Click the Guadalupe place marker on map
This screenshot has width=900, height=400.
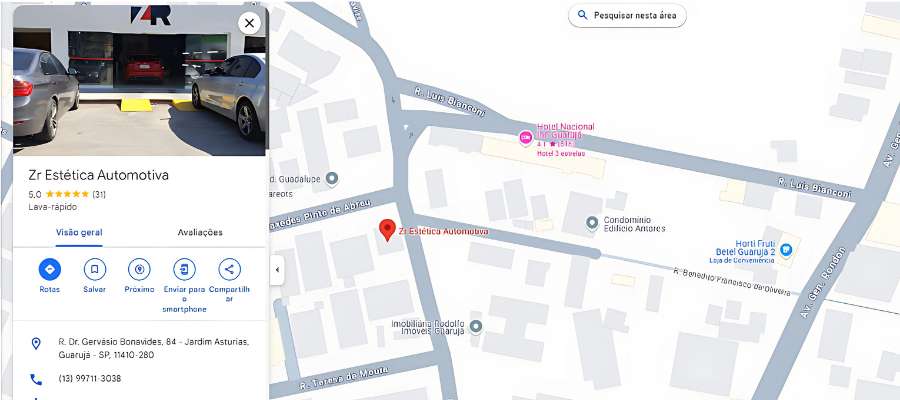(332, 178)
